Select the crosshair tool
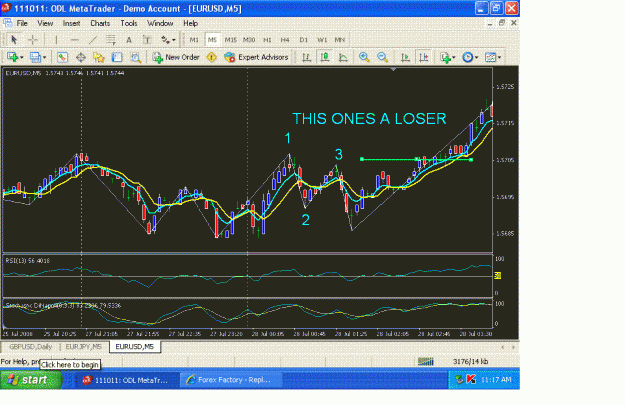The width and height of the screenshot is (625, 405). [x=33, y=40]
